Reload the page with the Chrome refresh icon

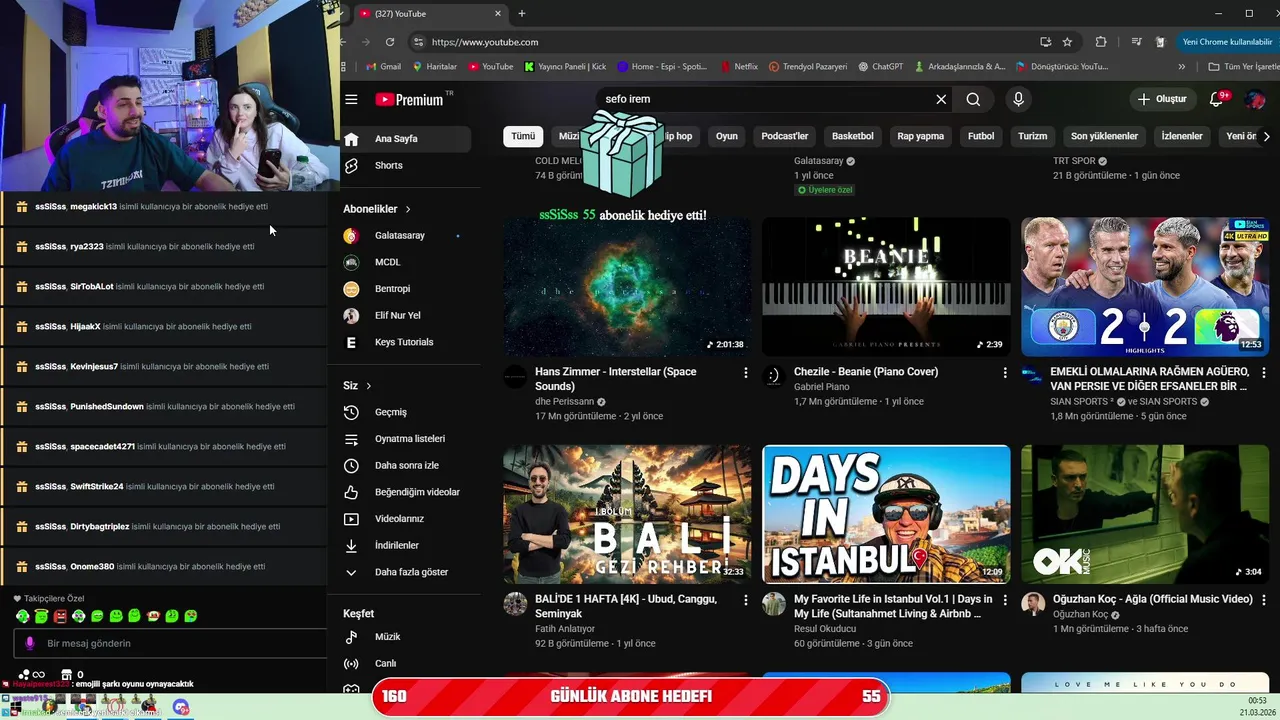[x=389, y=42]
